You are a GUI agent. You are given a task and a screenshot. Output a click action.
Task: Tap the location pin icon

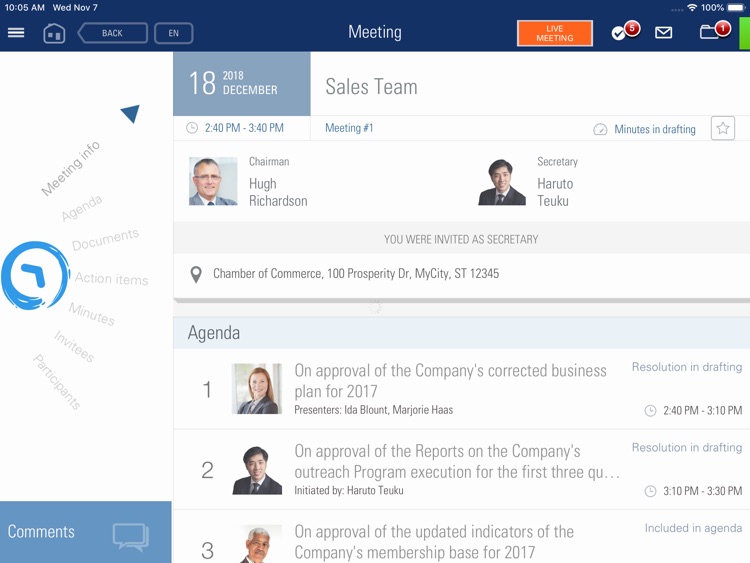(196, 275)
